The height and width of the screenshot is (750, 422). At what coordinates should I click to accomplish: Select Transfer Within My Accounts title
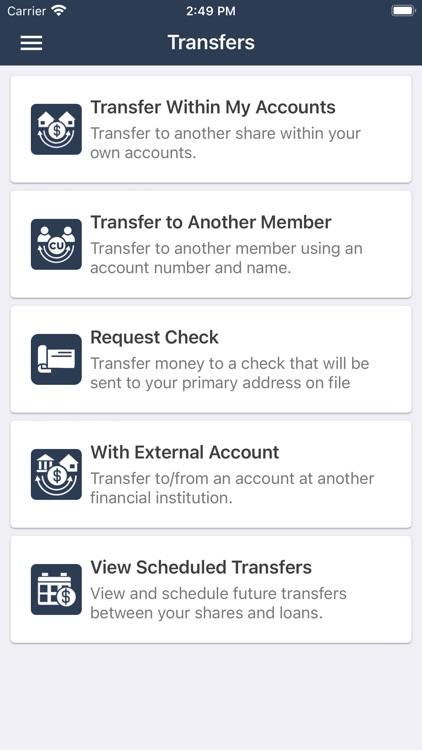(213, 107)
